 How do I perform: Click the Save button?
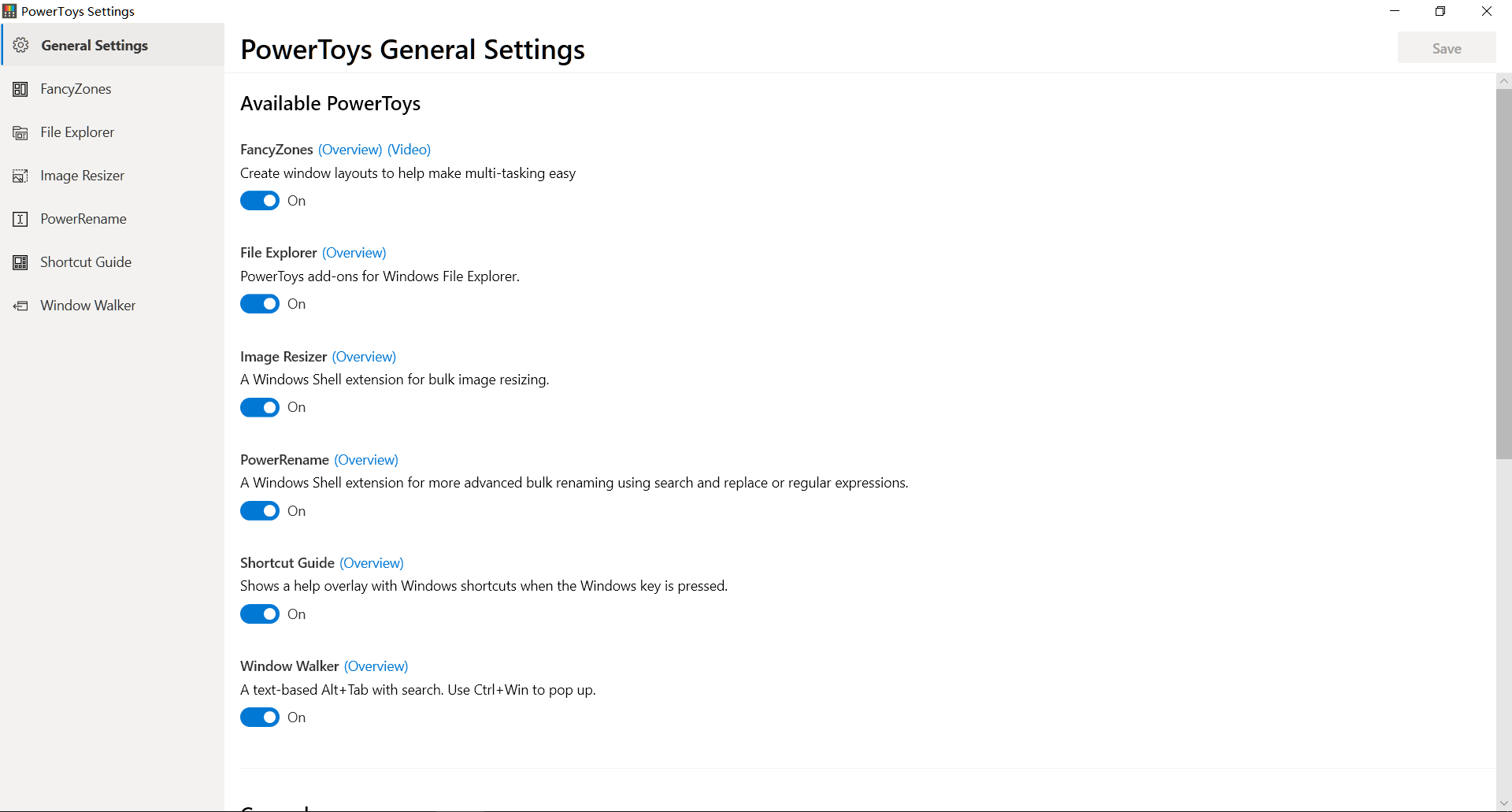pos(1447,48)
